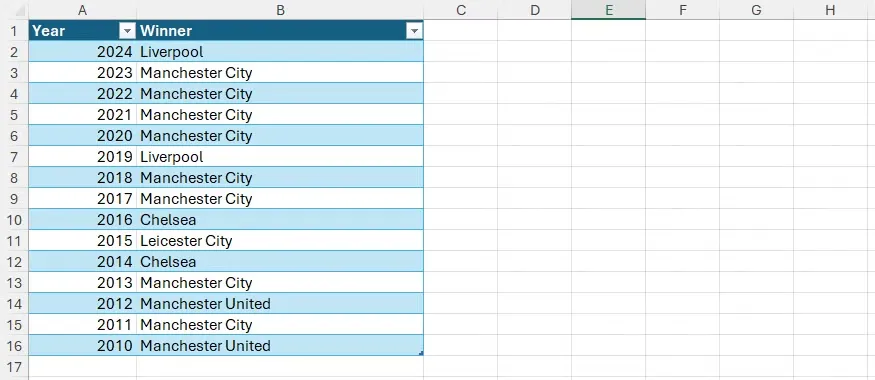The height and width of the screenshot is (380, 875).
Task: Select row 10 header
Action: [14, 220]
